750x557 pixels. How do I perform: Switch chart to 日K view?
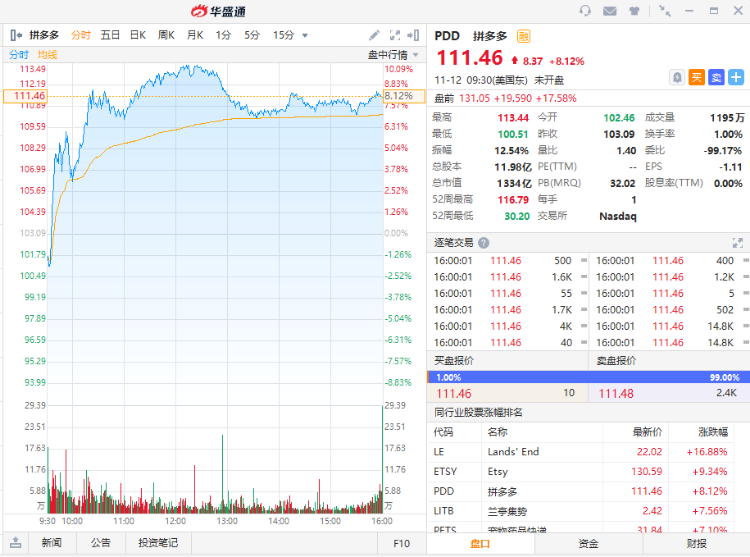[x=138, y=35]
